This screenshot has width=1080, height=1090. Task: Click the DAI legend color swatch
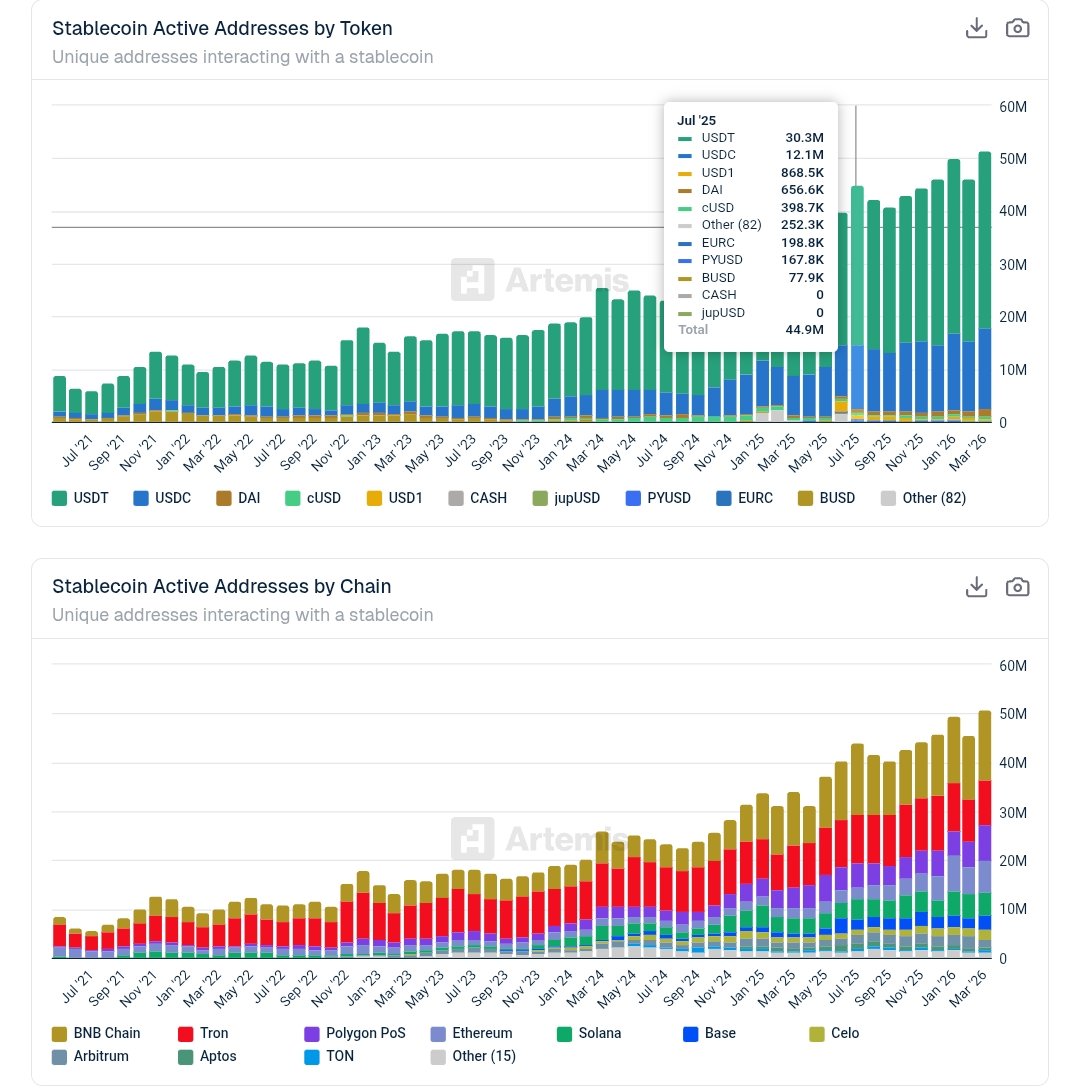pos(220,497)
